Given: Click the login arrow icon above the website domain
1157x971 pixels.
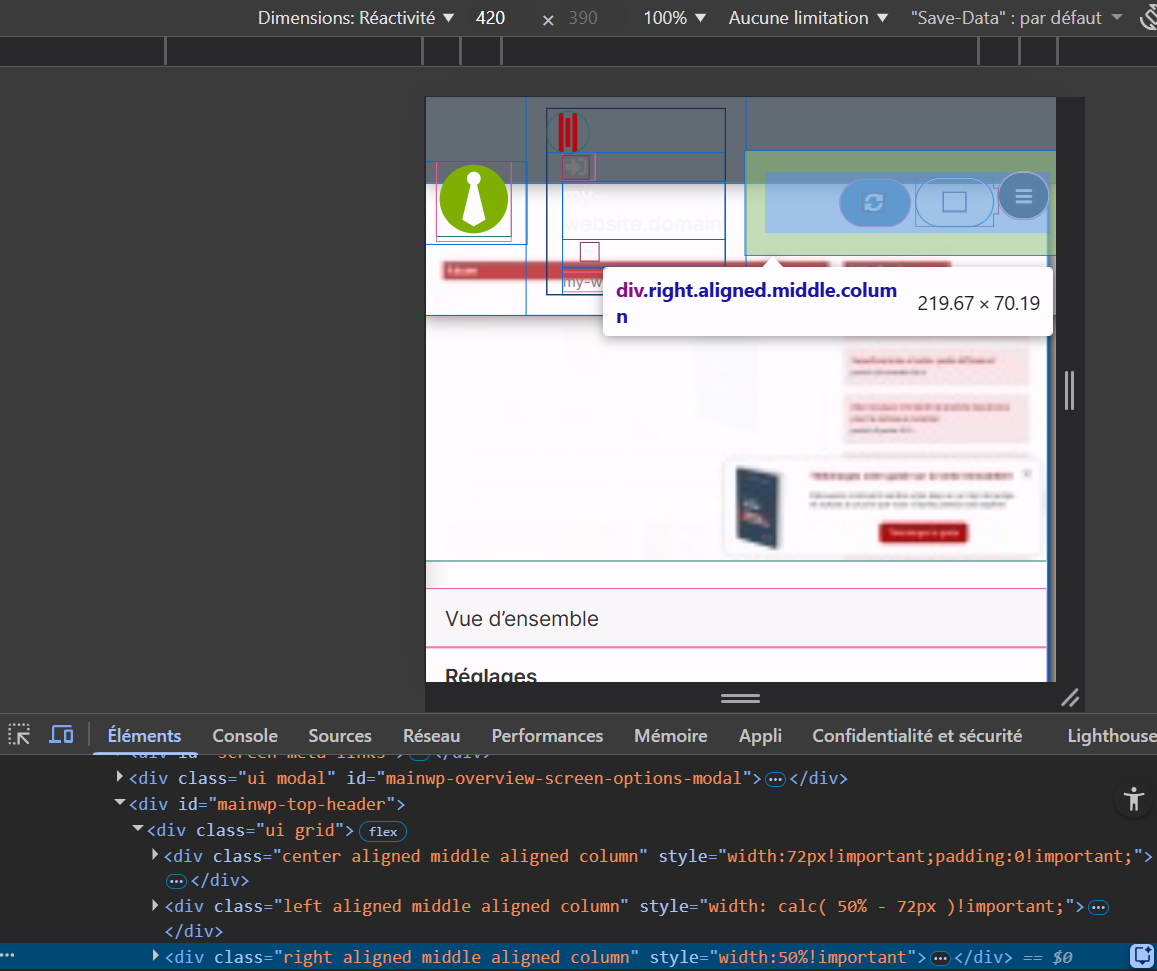Looking at the screenshot, I should tap(577, 167).
